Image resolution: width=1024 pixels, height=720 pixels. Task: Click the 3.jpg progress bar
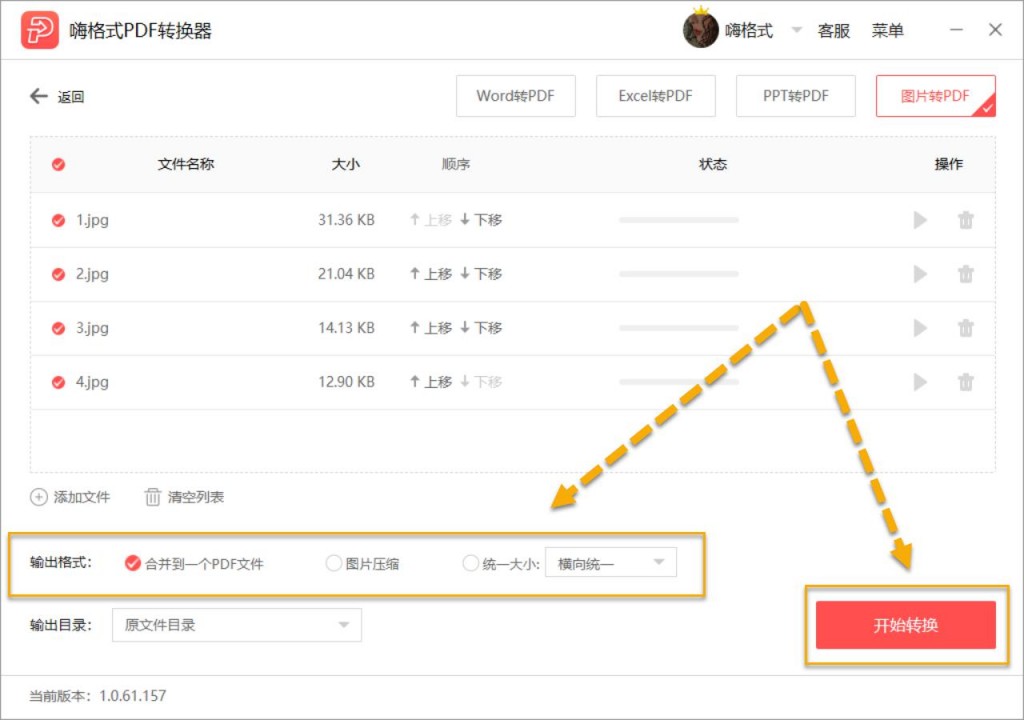coord(679,328)
